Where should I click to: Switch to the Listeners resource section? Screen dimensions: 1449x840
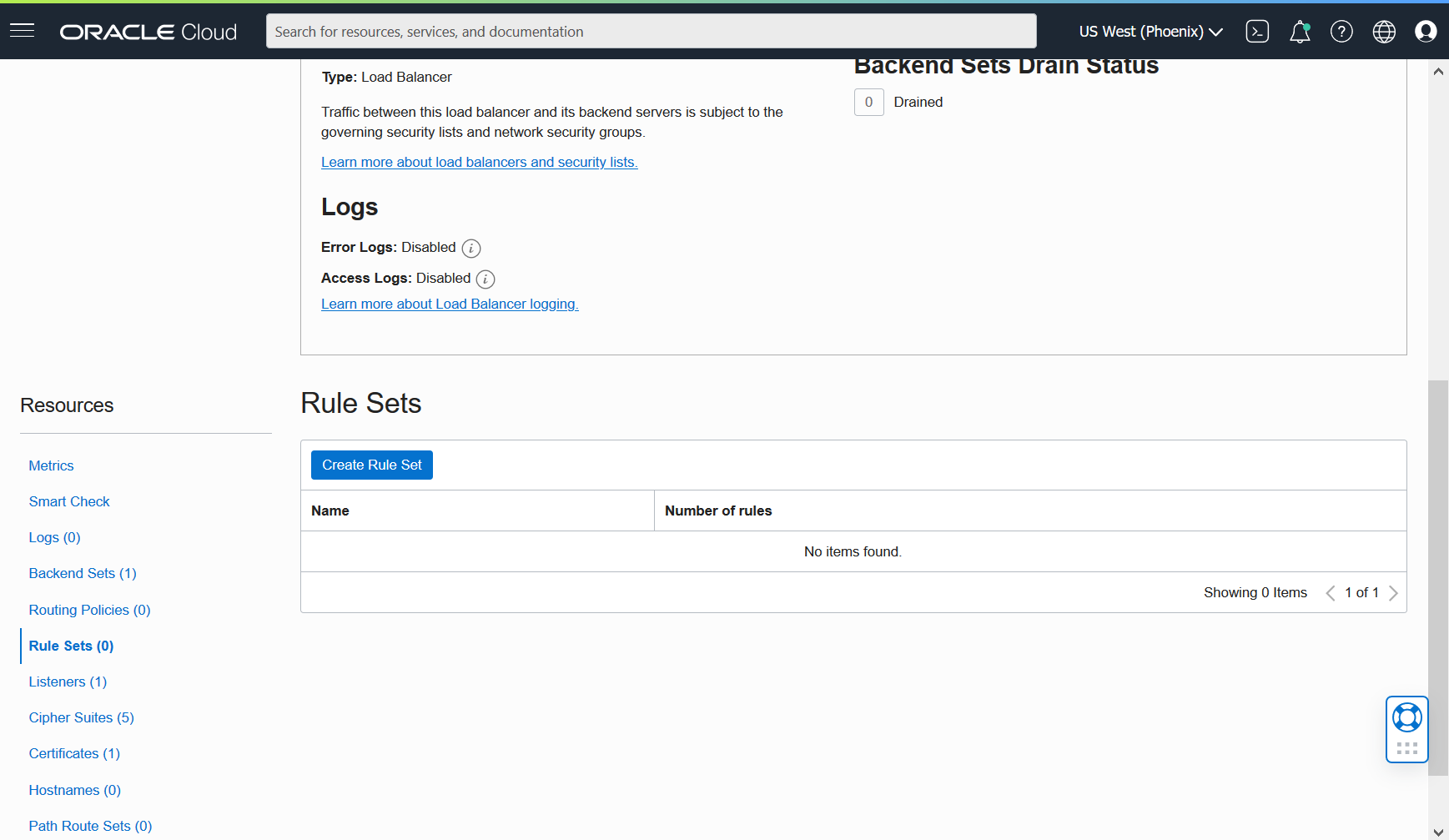(x=68, y=682)
